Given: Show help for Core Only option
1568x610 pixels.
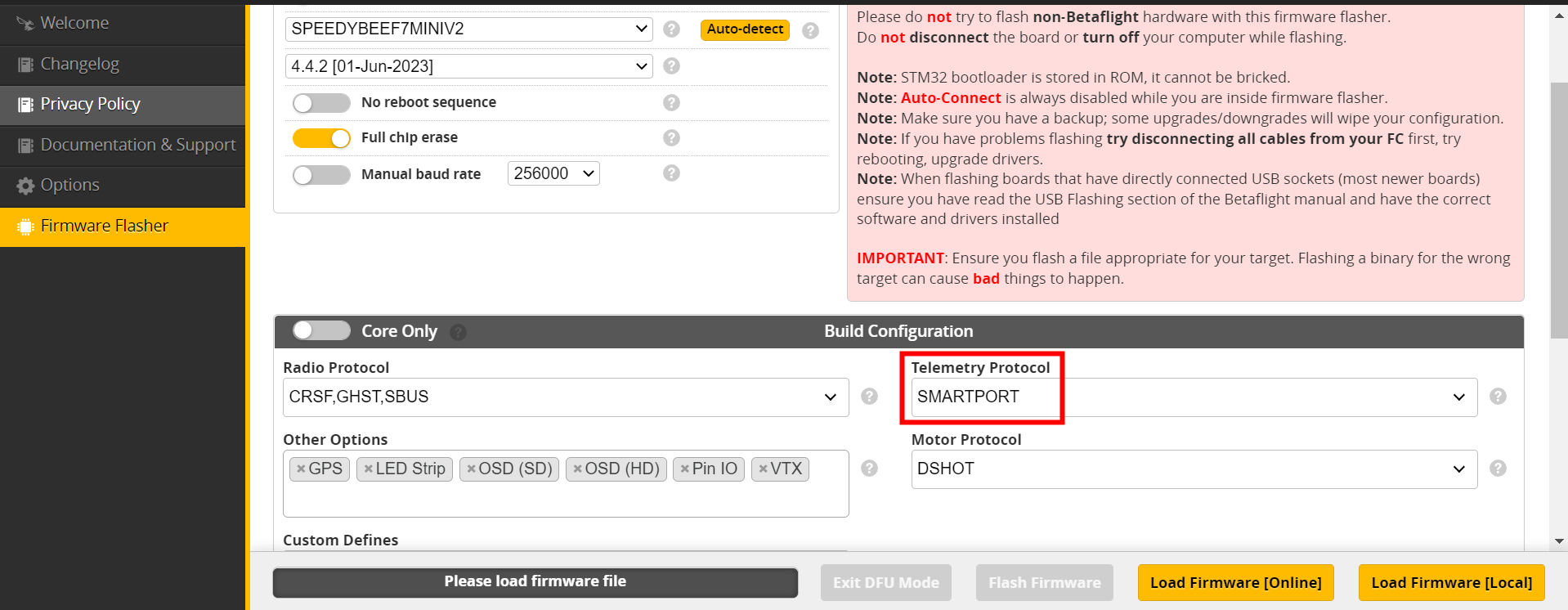Looking at the screenshot, I should click(x=458, y=332).
